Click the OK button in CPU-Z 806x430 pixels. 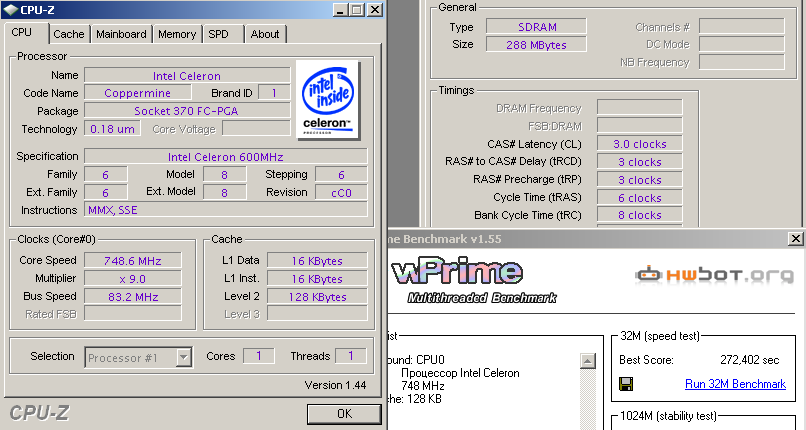[344, 414]
